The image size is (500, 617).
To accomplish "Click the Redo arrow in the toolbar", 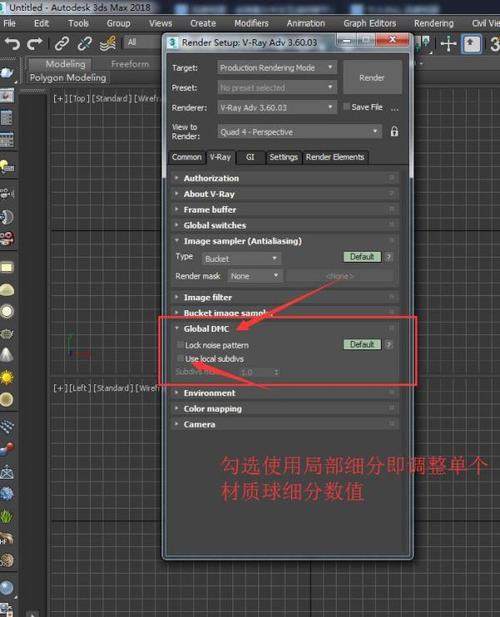I will pyautogui.click(x=35, y=43).
